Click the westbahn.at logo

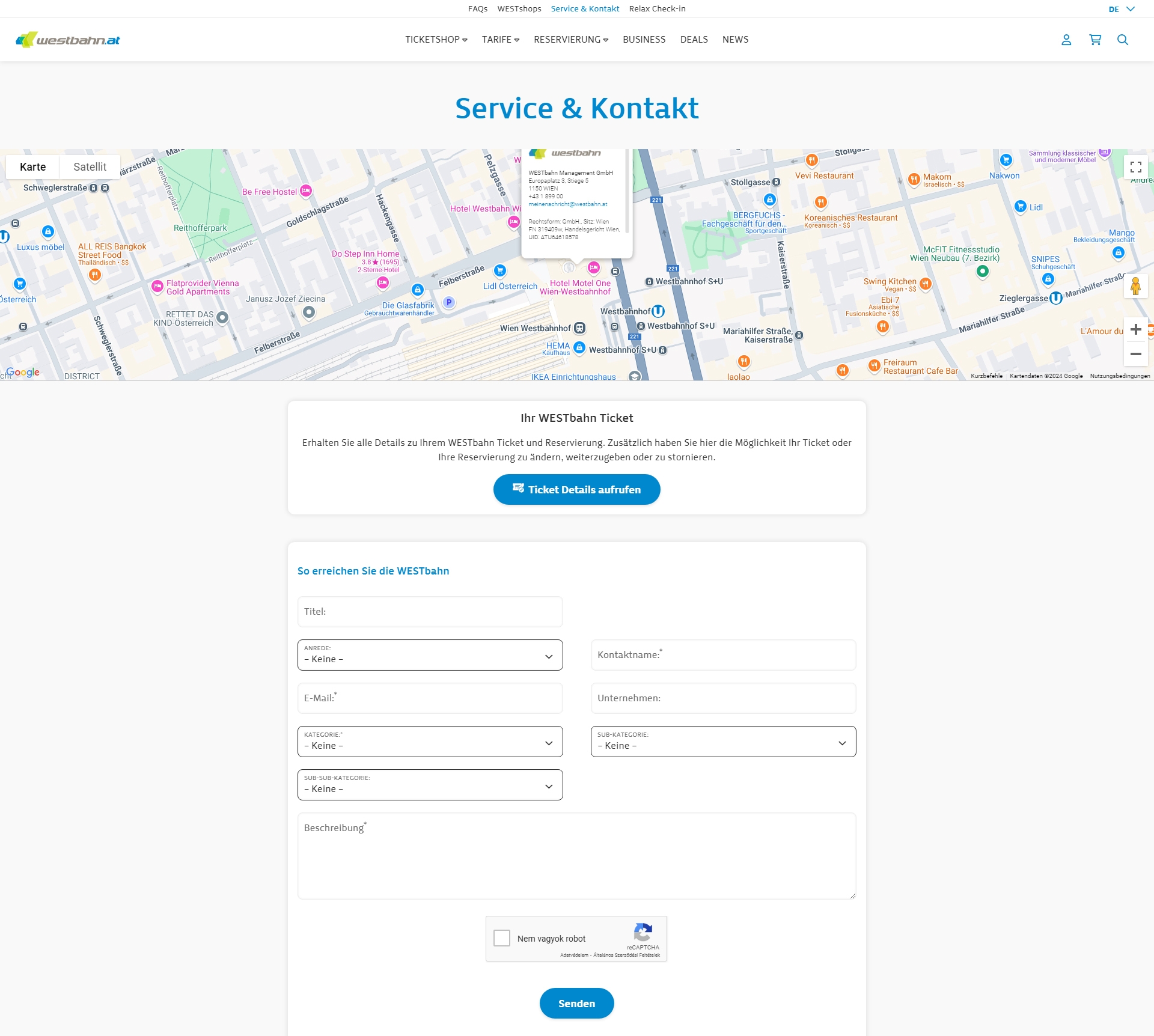[x=68, y=40]
